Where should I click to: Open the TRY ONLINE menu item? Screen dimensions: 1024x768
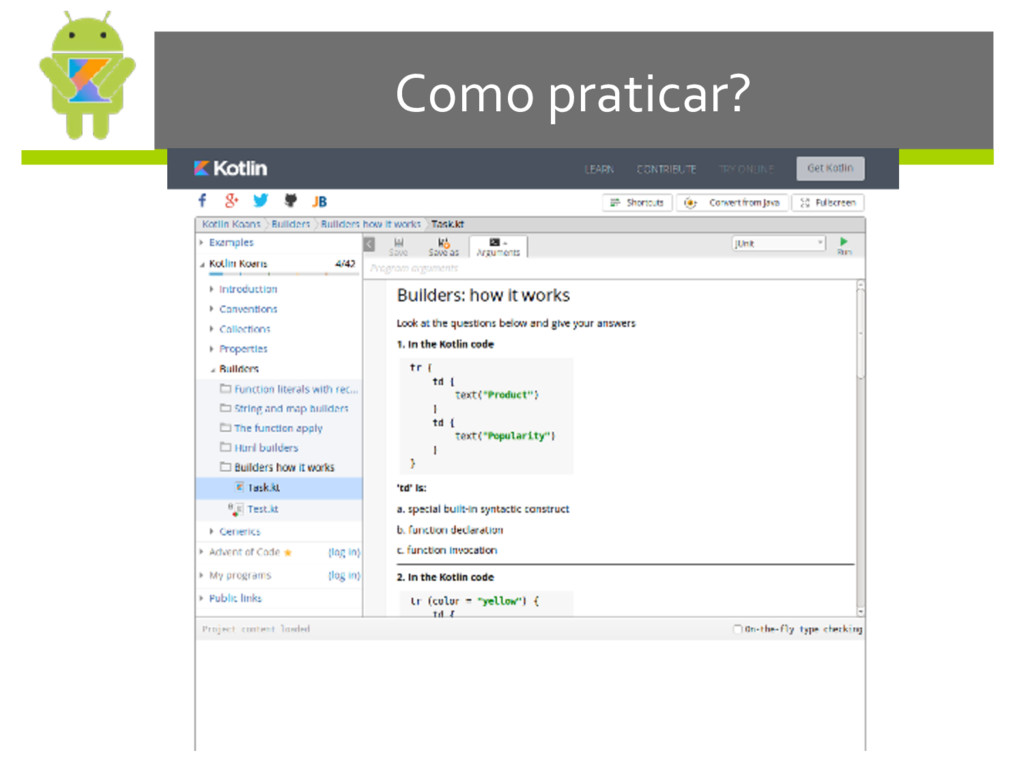[x=746, y=169]
